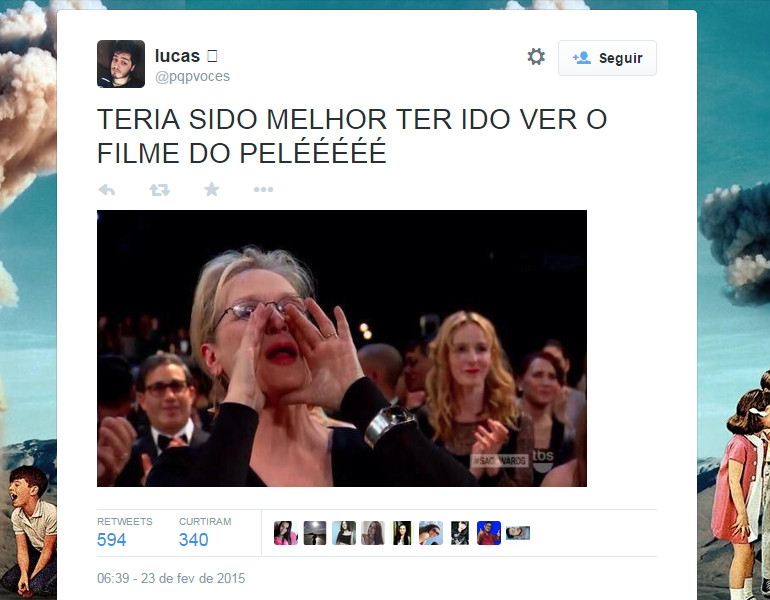Favorite the tweet with the star icon
The width and height of the screenshot is (770, 600).
(x=212, y=189)
